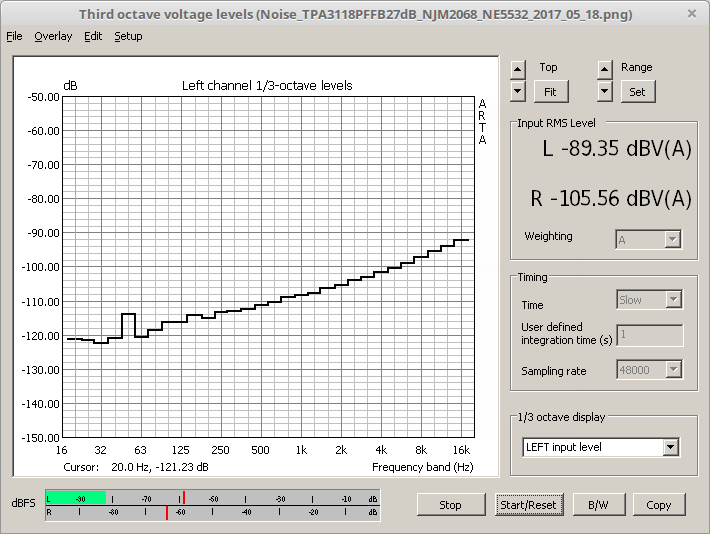Image resolution: width=710 pixels, height=534 pixels.
Task: Click the Top up arrow stepper
Action: pyautogui.click(x=517, y=69)
